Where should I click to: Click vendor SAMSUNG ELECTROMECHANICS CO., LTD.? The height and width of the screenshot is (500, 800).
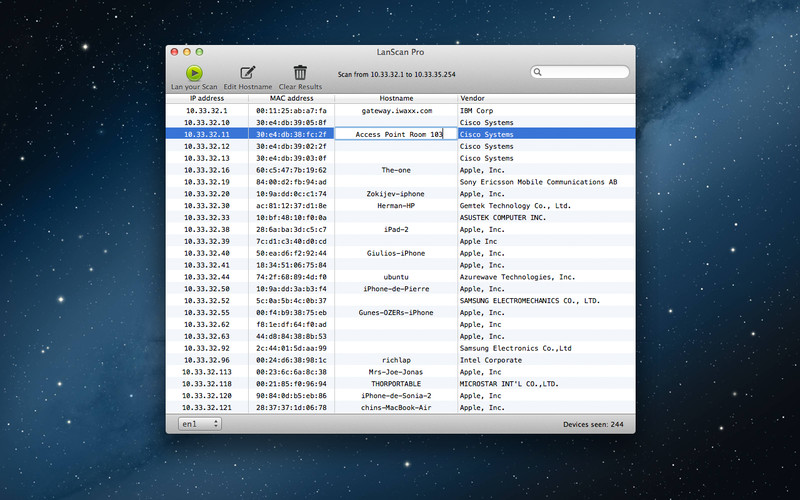click(x=530, y=301)
